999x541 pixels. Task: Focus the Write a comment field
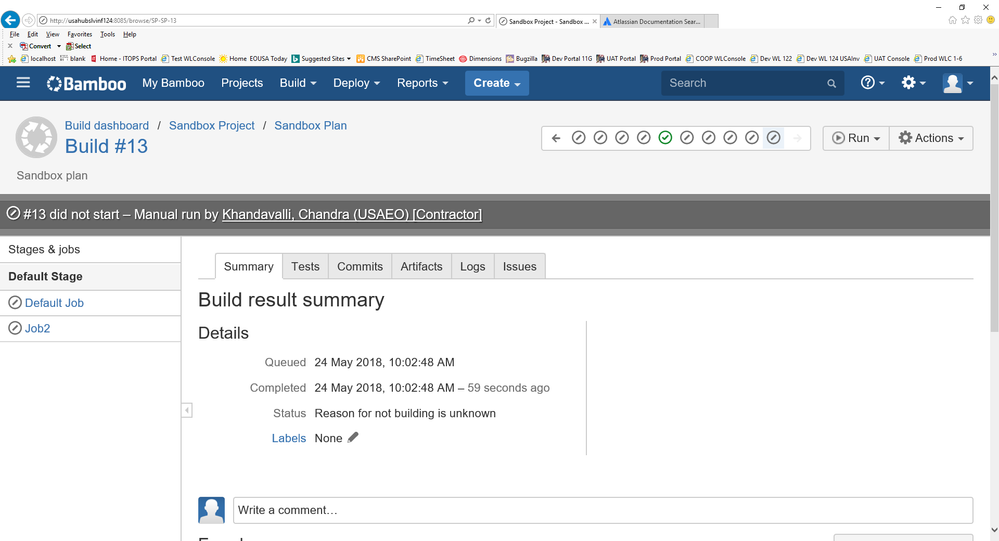603,510
